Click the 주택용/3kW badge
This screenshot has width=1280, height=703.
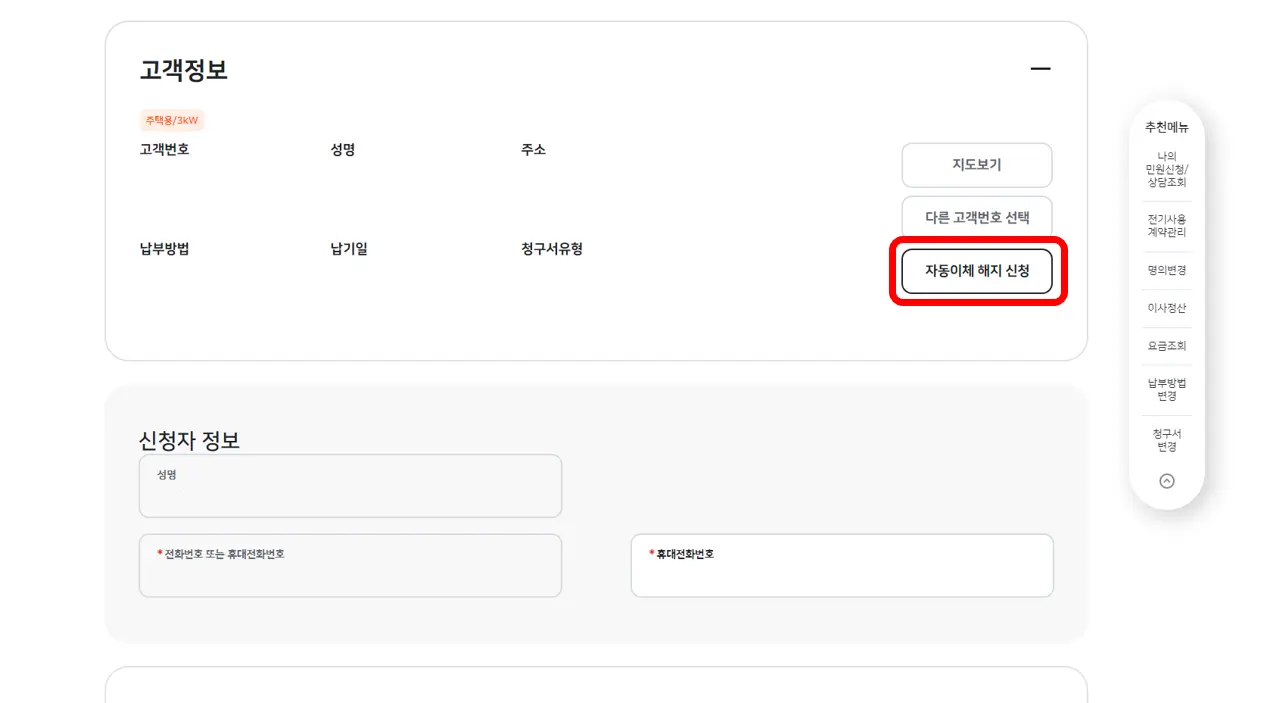coord(173,119)
